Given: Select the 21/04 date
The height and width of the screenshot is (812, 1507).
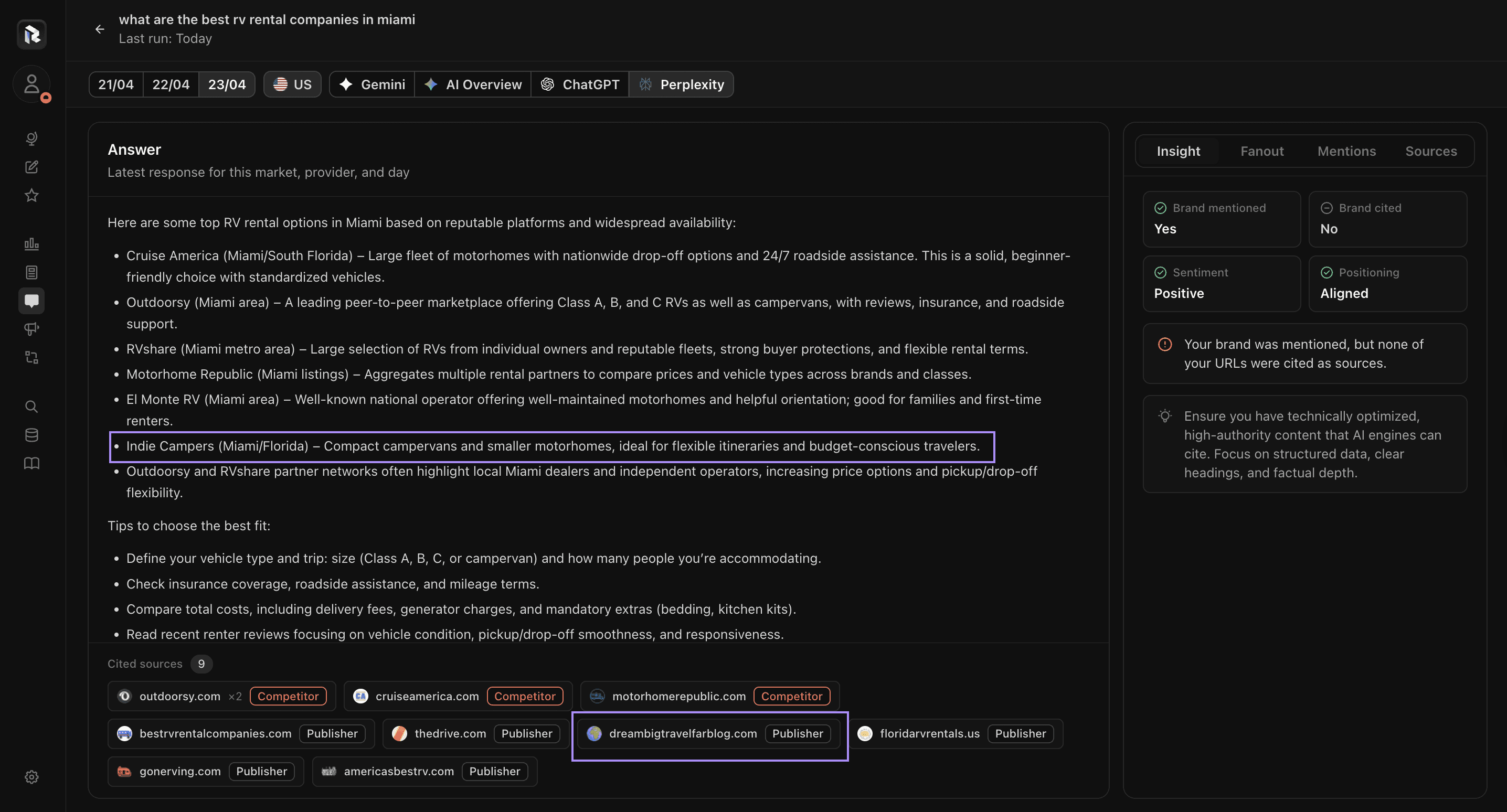Looking at the screenshot, I should 116,84.
